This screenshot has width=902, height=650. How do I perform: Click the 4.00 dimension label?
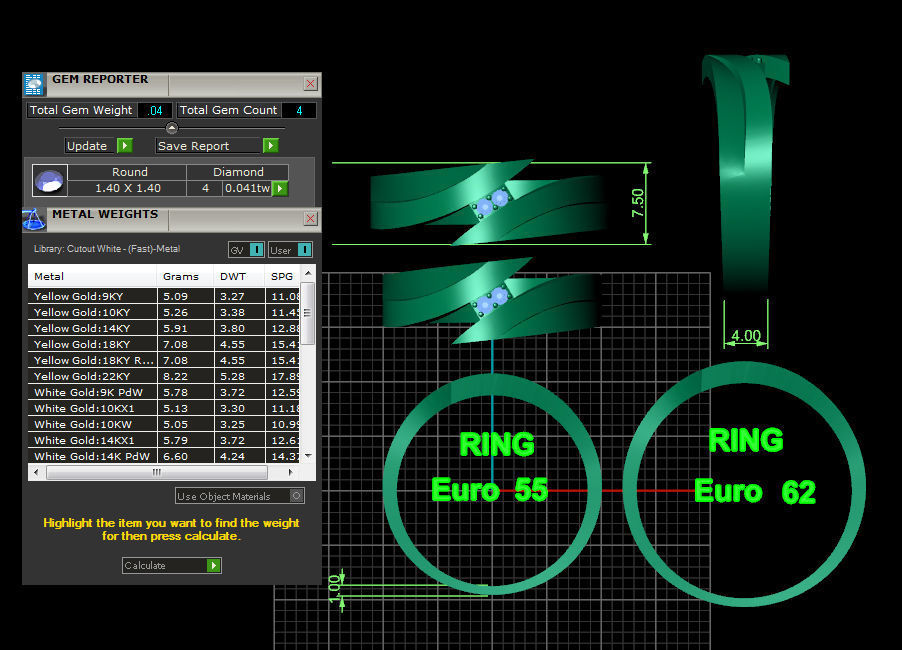746,336
